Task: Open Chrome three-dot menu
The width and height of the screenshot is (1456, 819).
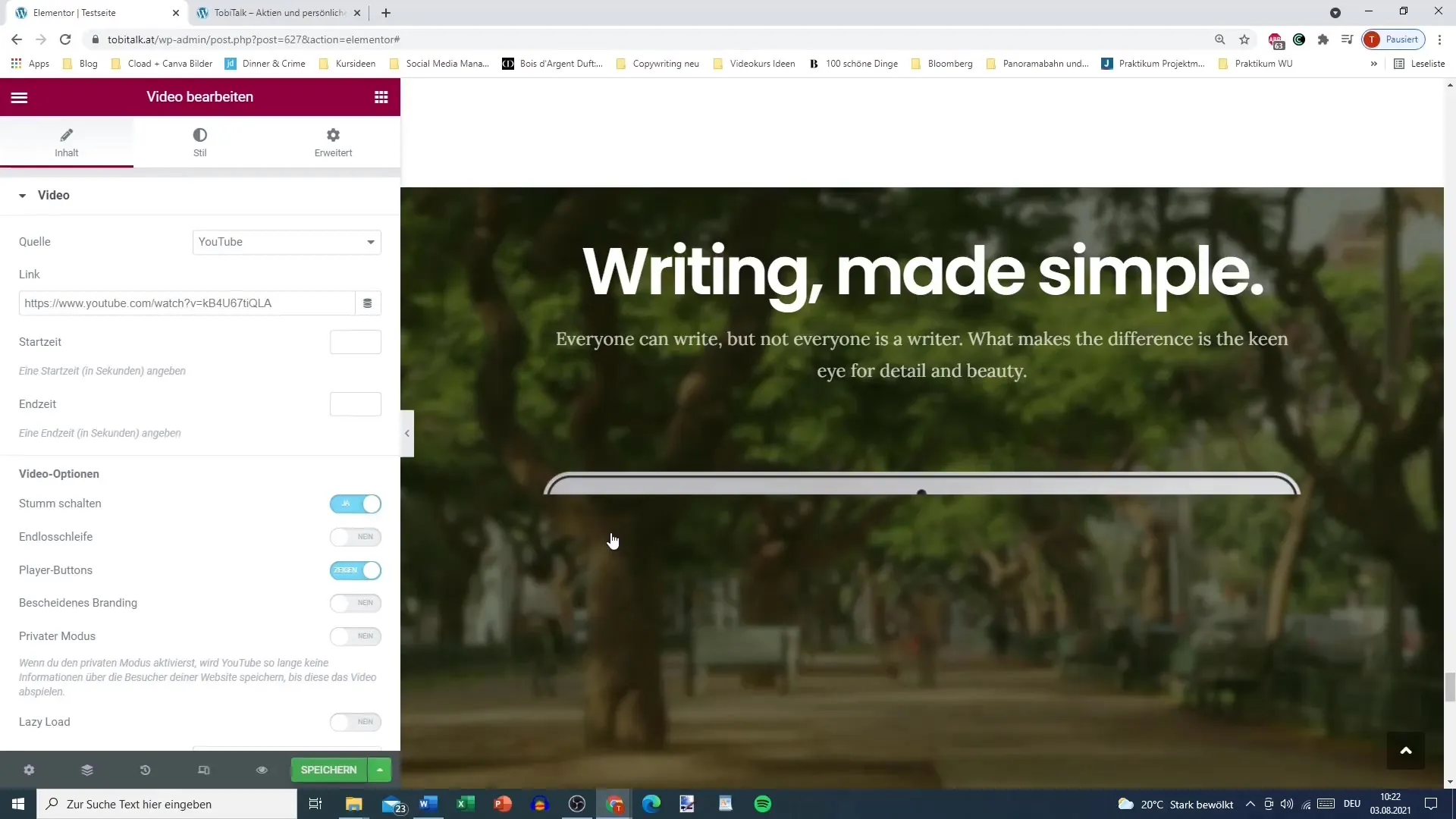Action: 1440,39
